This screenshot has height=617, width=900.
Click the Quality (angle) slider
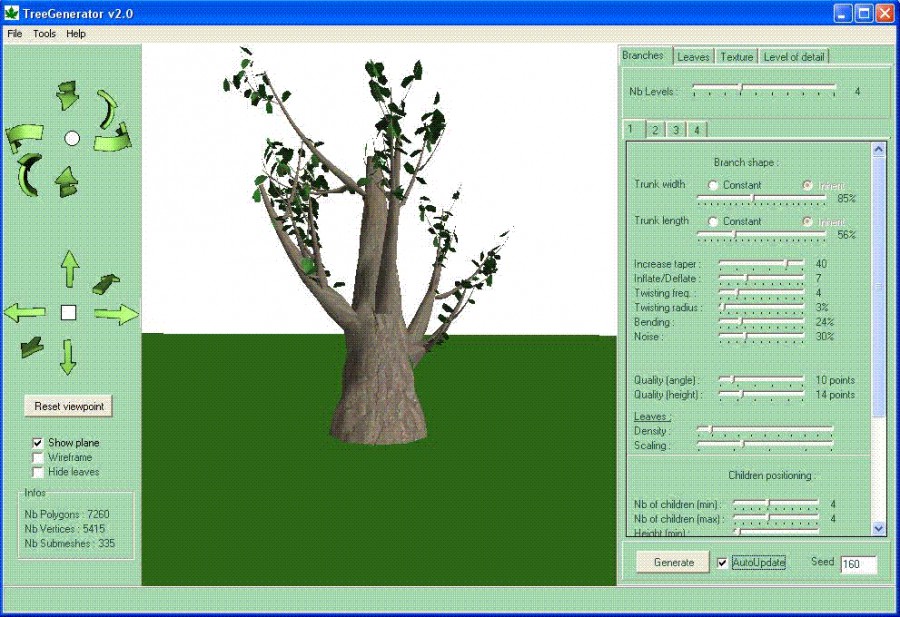pos(762,380)
